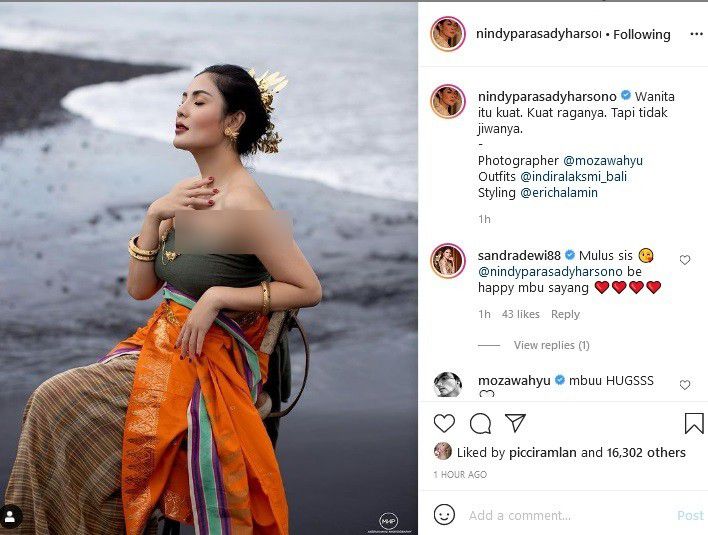
Task: Open @mozawahyu photographer mention
Action: click(603, 161)
